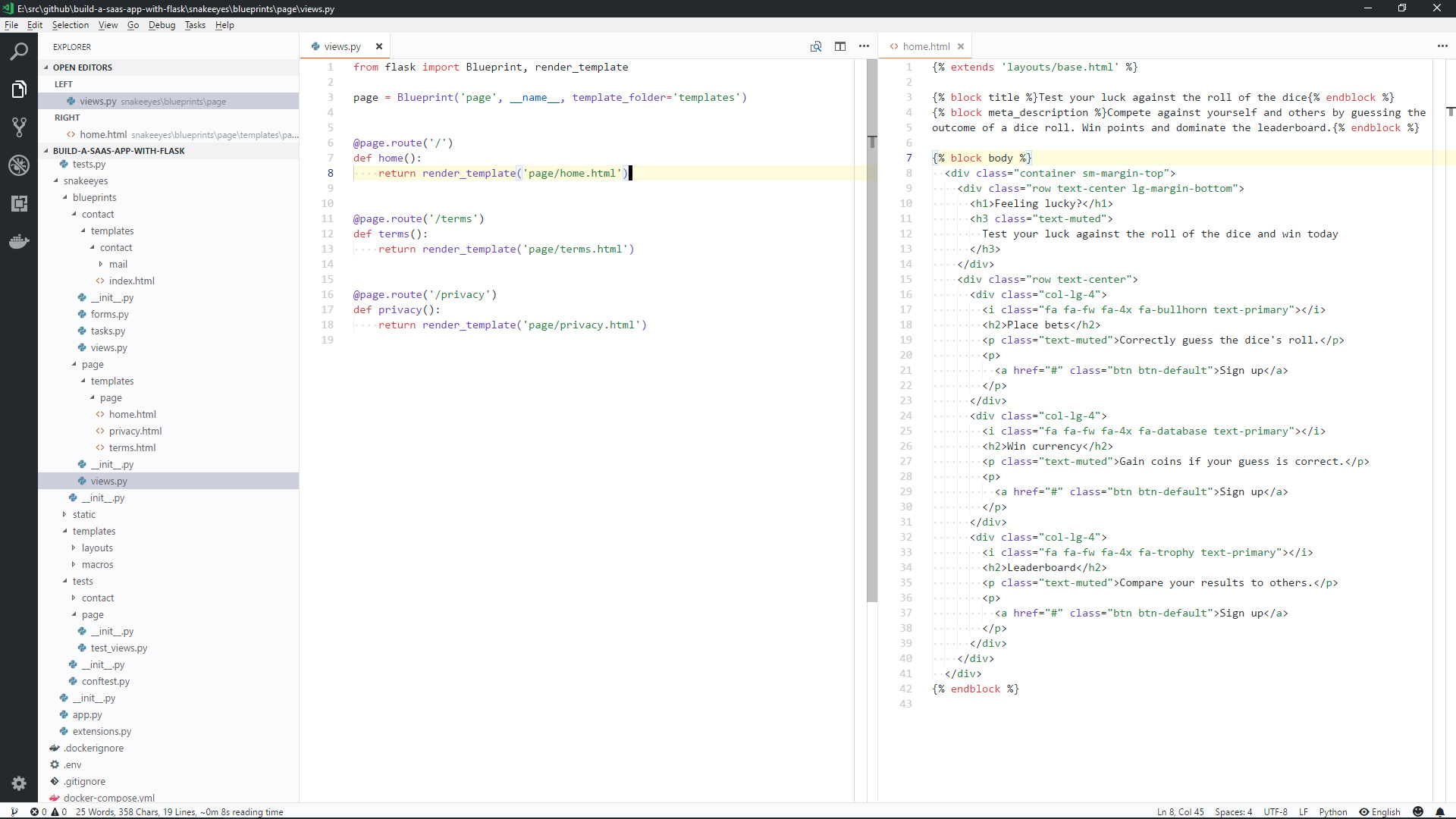Click the feedback smiley icon
1456x819 pixels.
(1418, 811)
